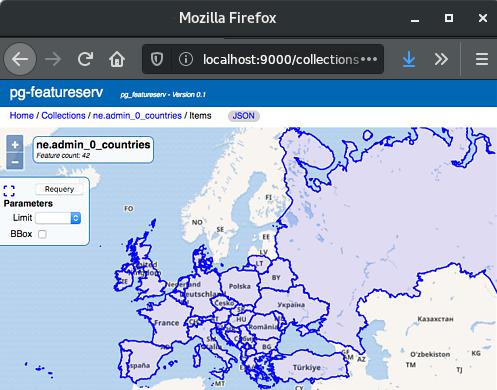Click the Feature count: 42 text
Image resolution: width=497 pixels, height=390 pixels.
coord(63,156)
